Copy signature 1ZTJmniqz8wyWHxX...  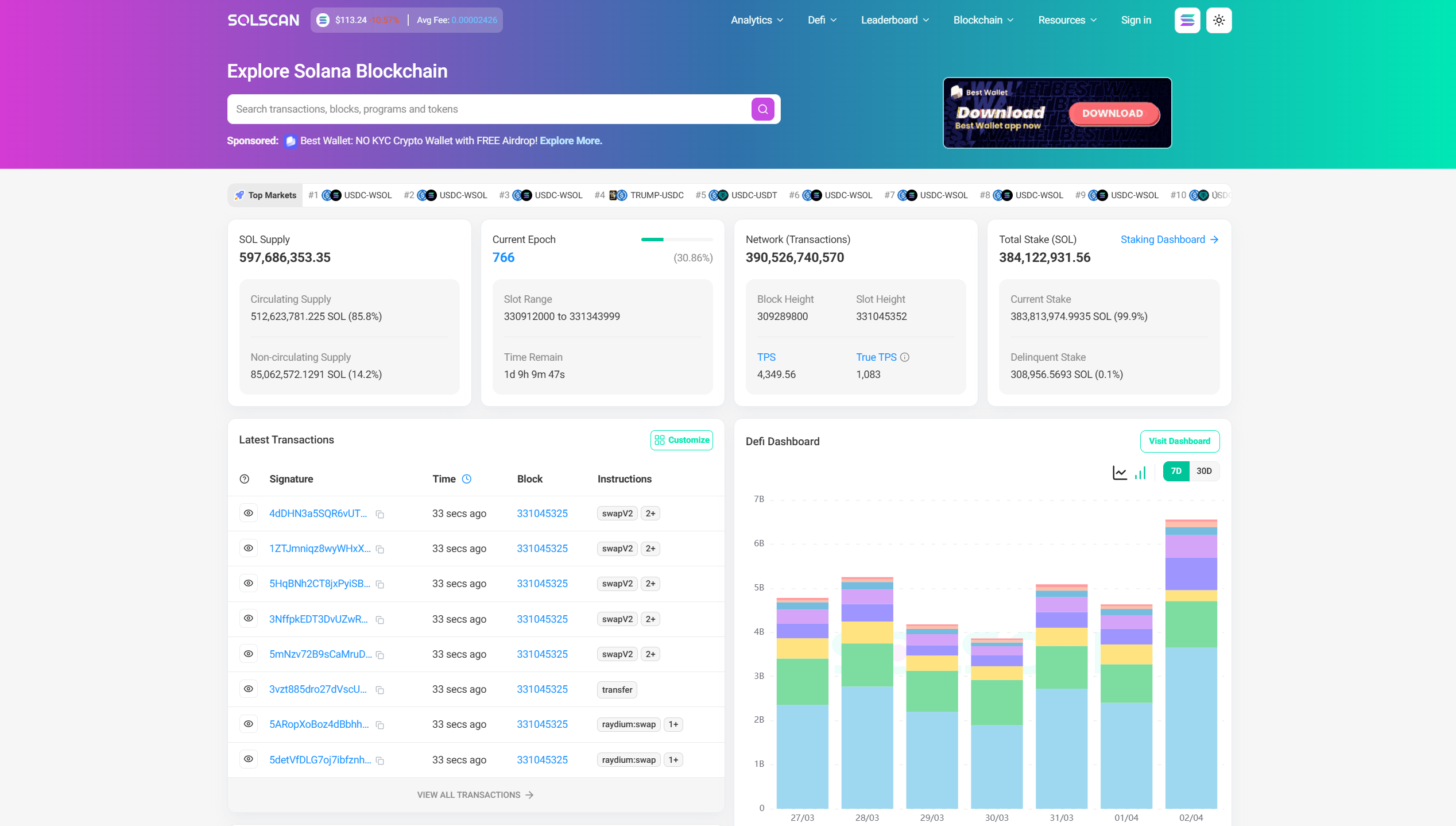point(380,549)
